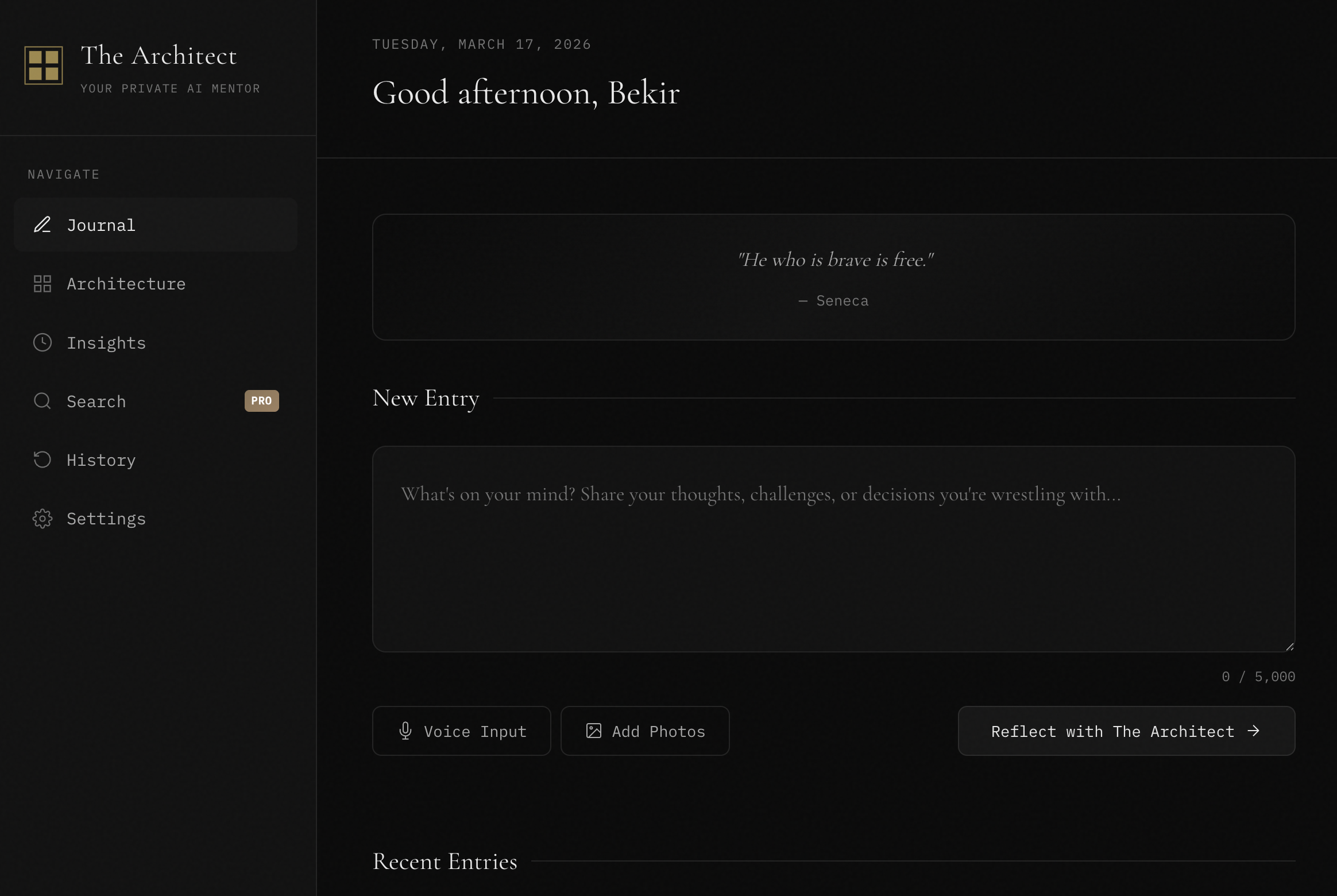Click the PRO badge beside Search
This screenshot has width=1337, height=896.
261,401
